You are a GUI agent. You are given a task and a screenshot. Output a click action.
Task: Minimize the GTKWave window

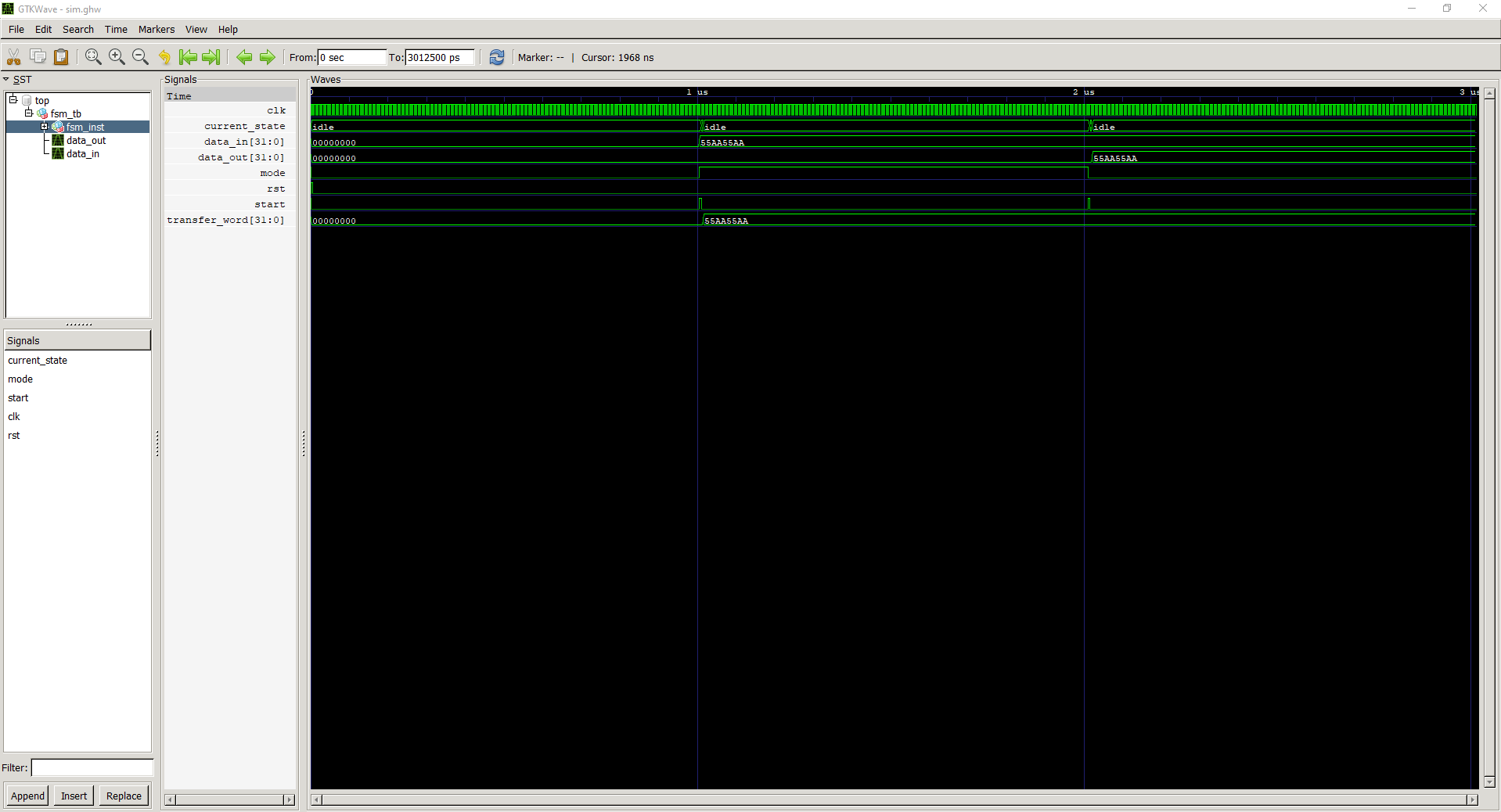tap(1412, 9)
